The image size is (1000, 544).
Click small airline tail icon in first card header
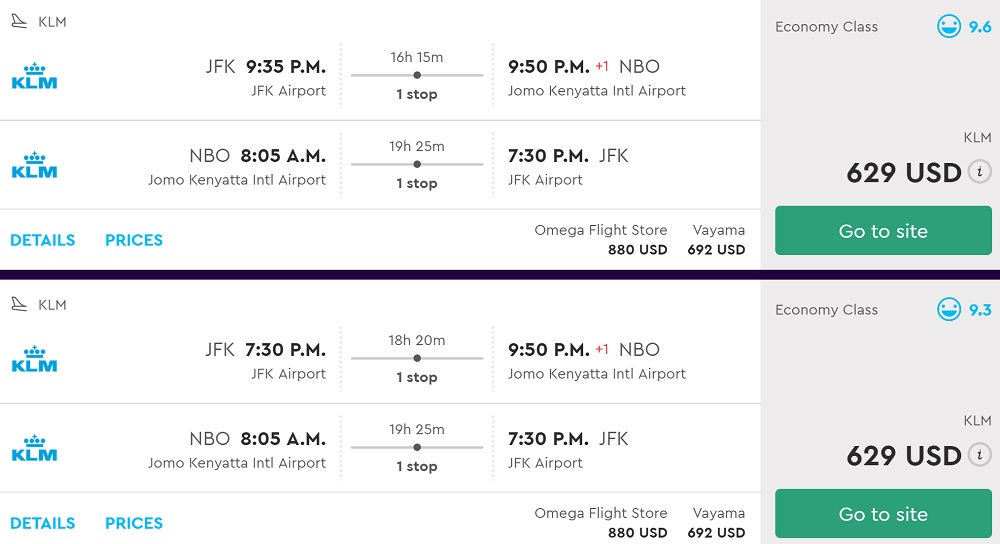point(20,22)
